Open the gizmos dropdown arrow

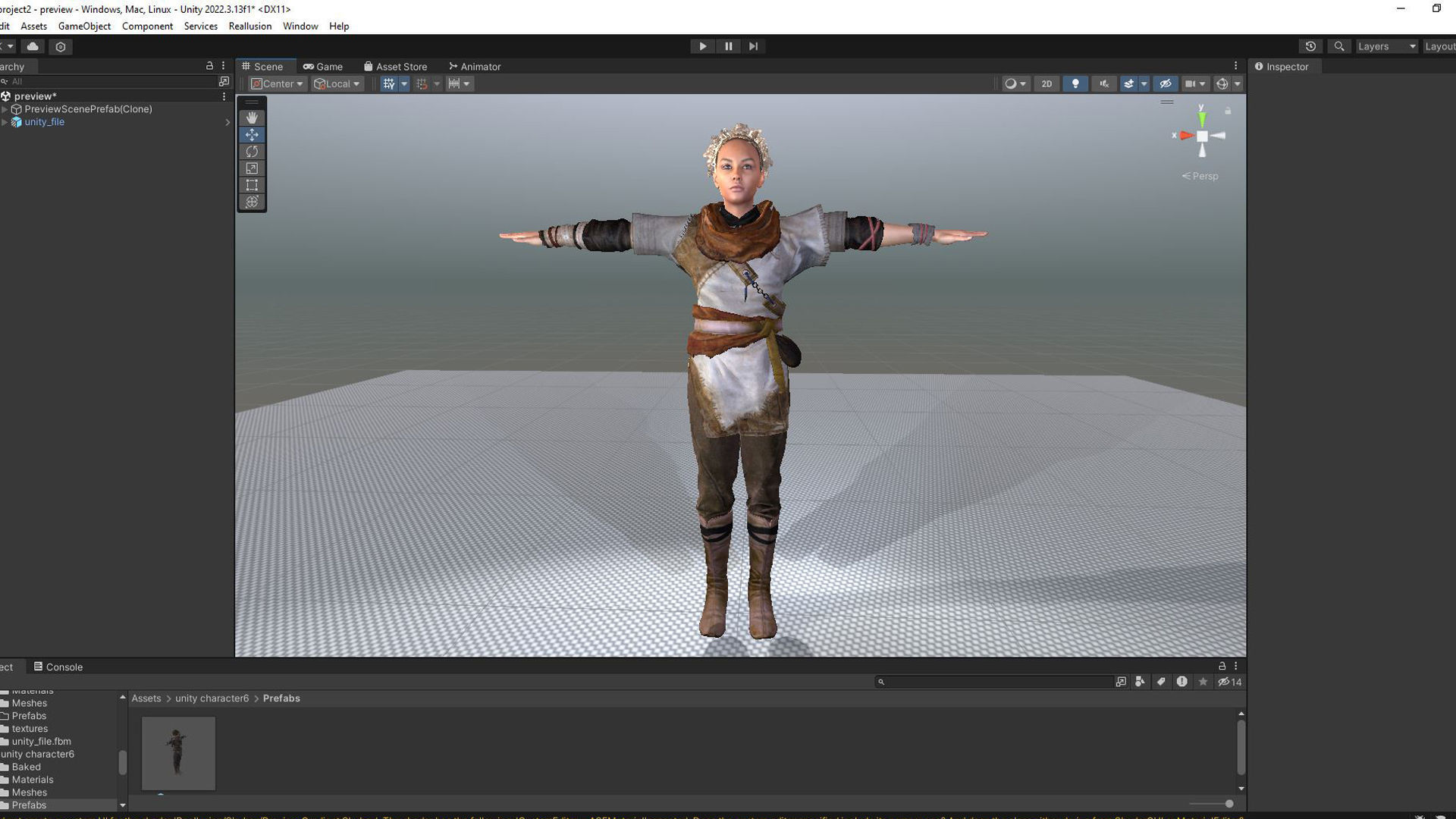(1238, 84)
